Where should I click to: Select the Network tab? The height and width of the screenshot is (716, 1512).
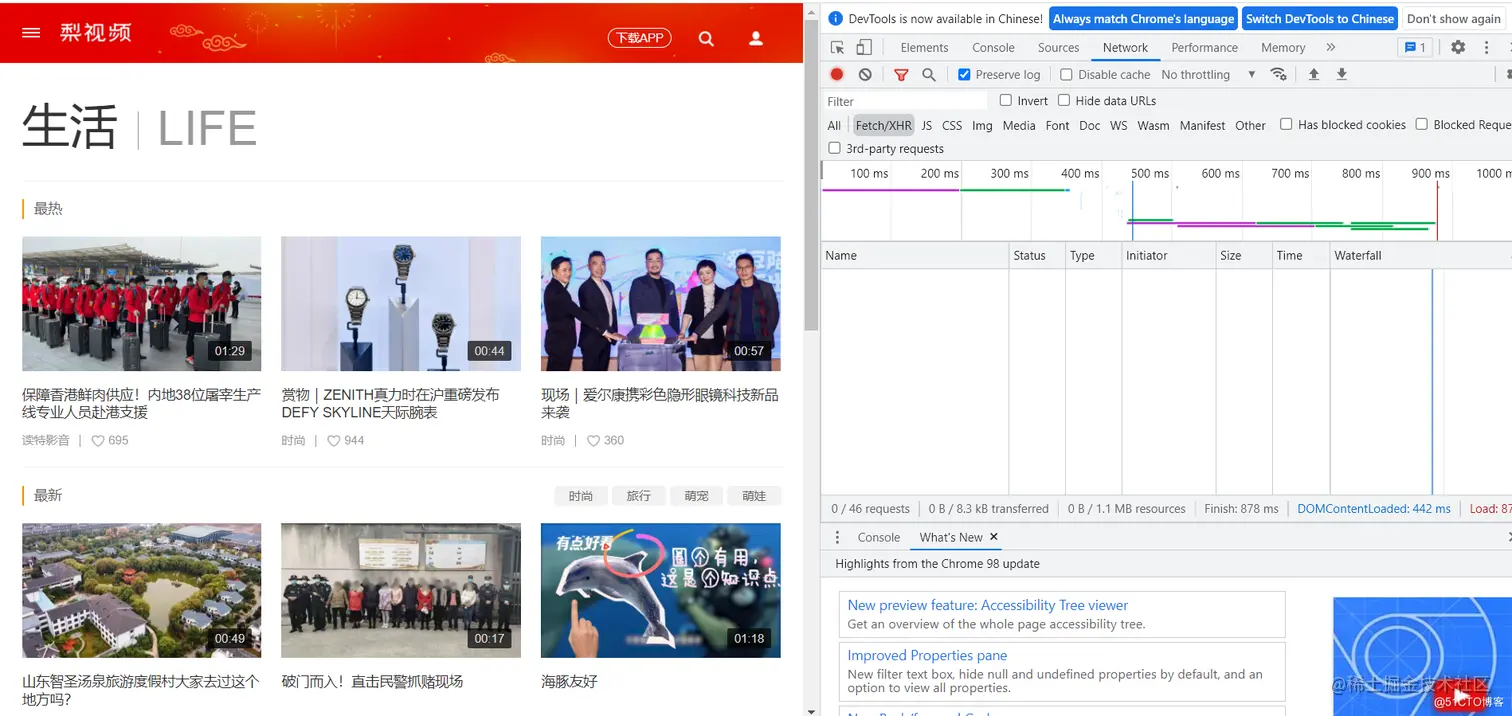pos(1125,47)
